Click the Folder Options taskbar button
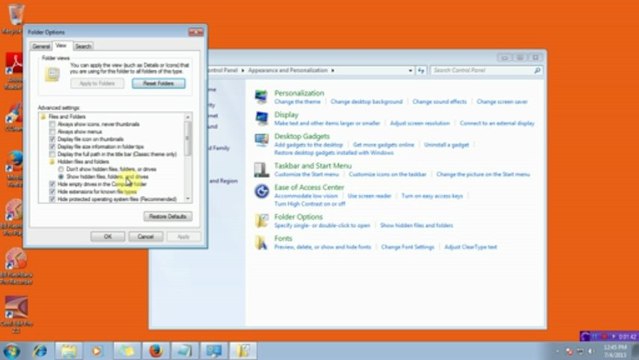 243,351
